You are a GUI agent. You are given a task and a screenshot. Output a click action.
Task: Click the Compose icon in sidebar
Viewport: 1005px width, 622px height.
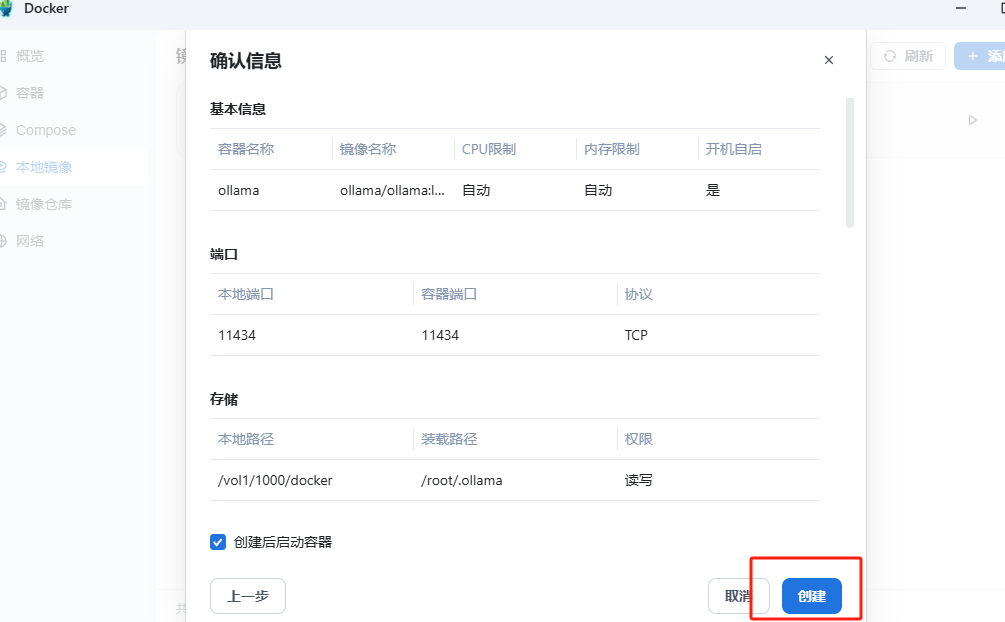[x=3, y=130]
